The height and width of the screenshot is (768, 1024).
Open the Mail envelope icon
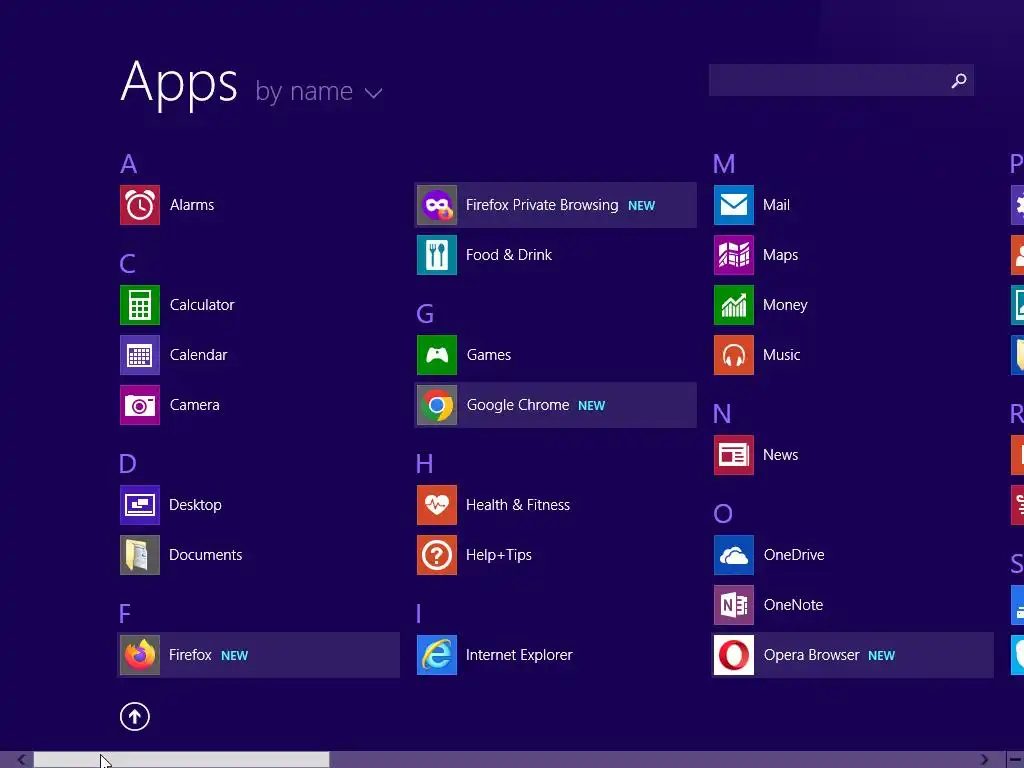[734, 205]
